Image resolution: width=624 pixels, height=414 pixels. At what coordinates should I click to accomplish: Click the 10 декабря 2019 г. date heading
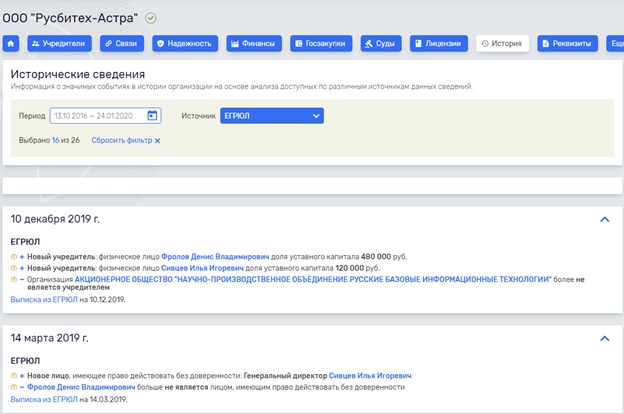coord(55,219)
